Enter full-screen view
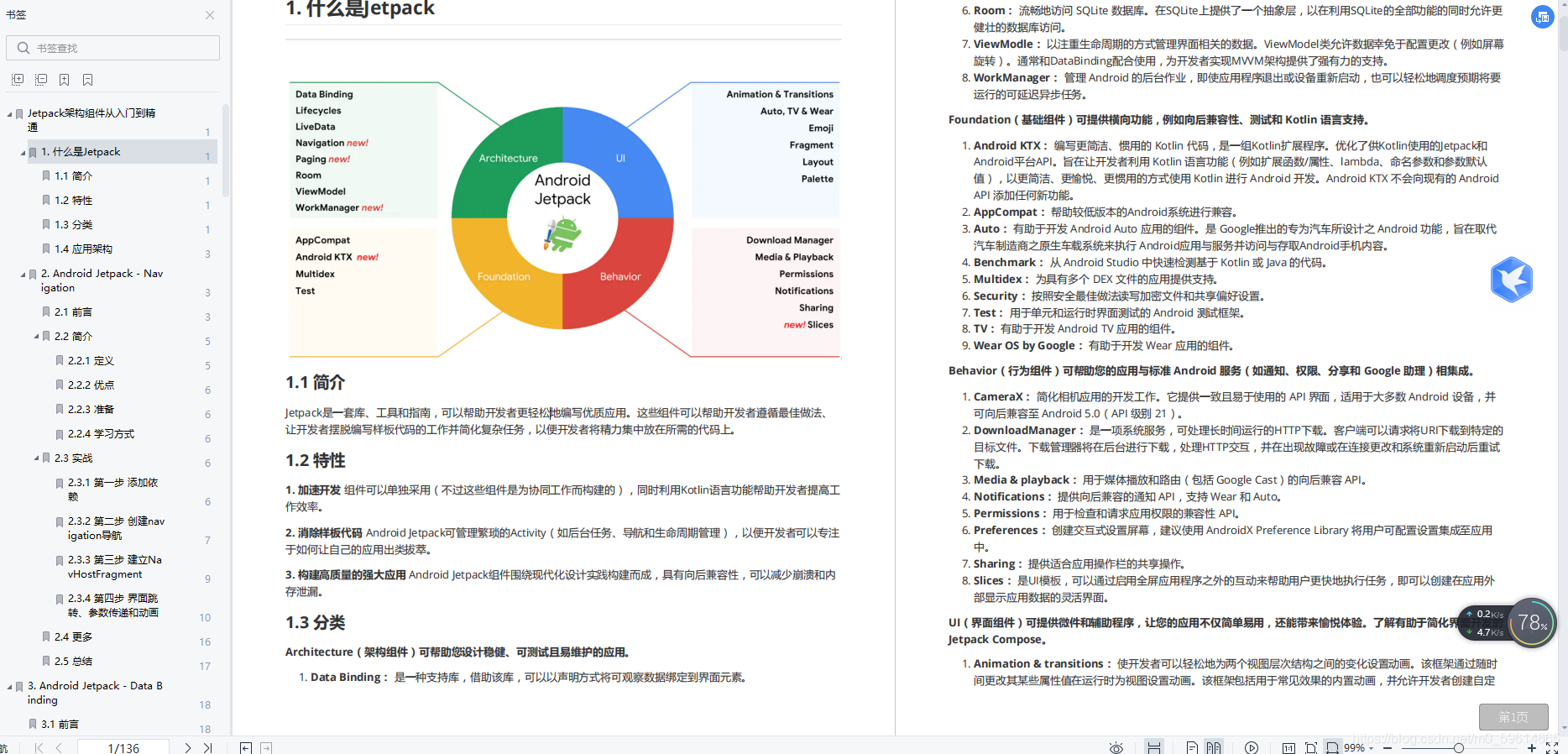The height and width of the screenshot is (754, 1568). (1552, 747)
